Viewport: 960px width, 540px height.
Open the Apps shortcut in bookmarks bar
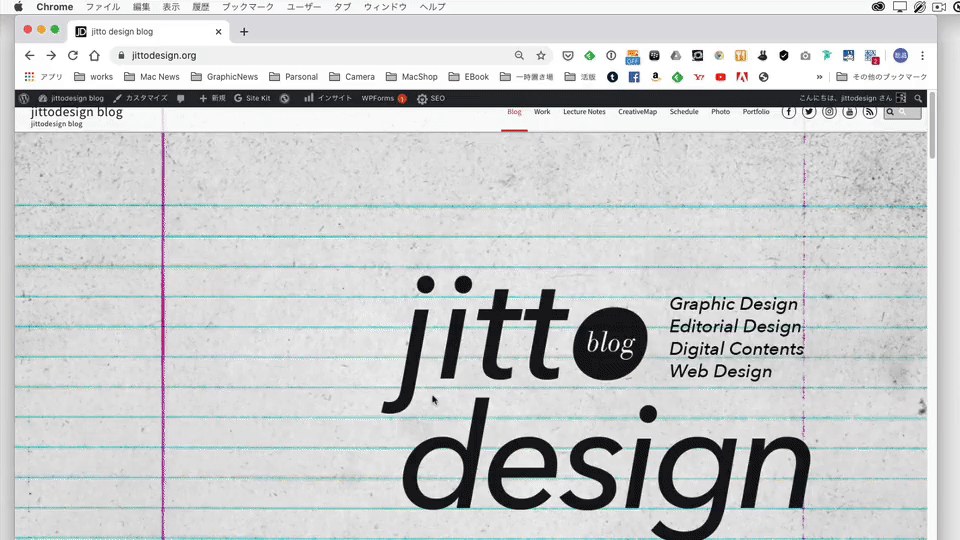(43, 77)
